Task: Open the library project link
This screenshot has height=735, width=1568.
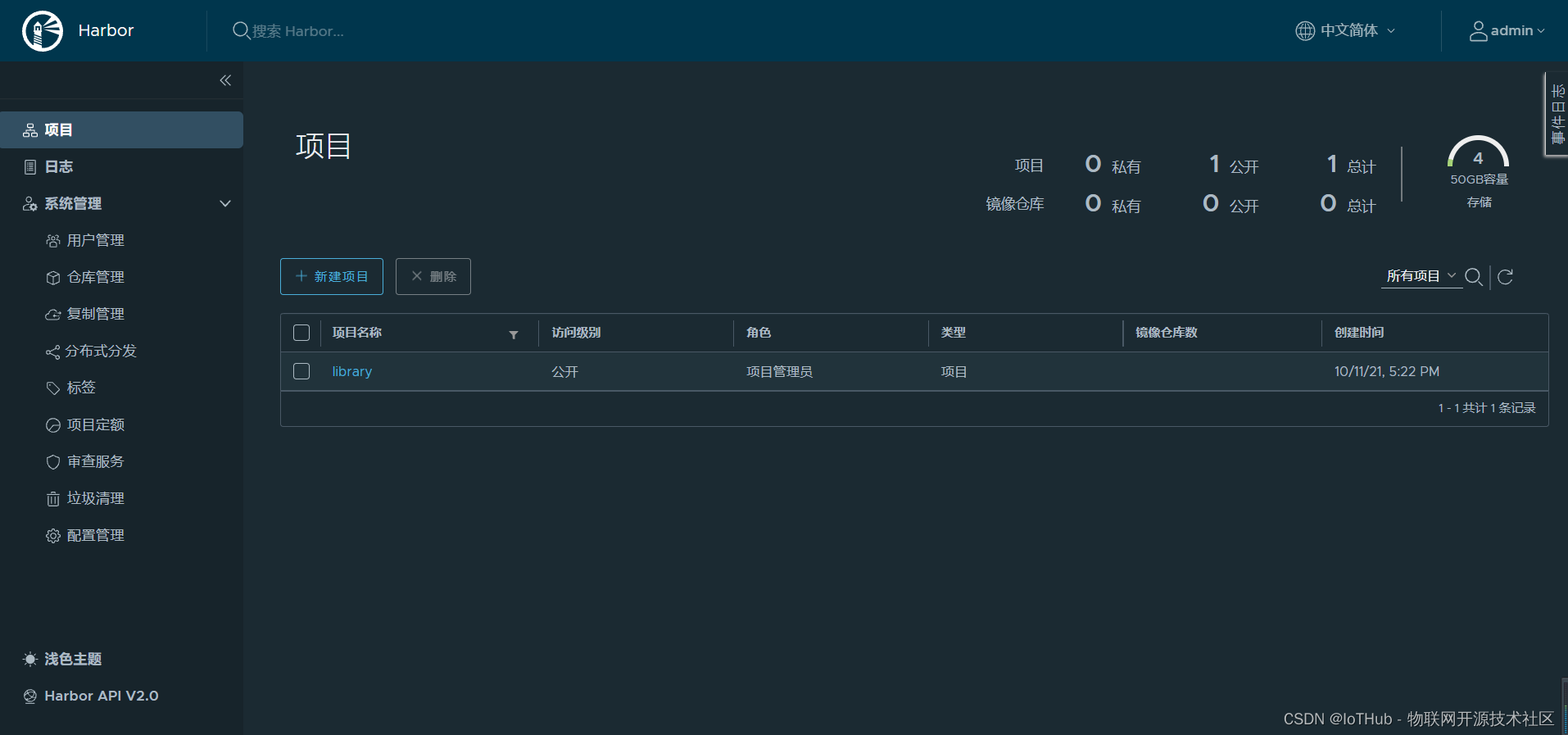Action: click(x=352, y=371)
